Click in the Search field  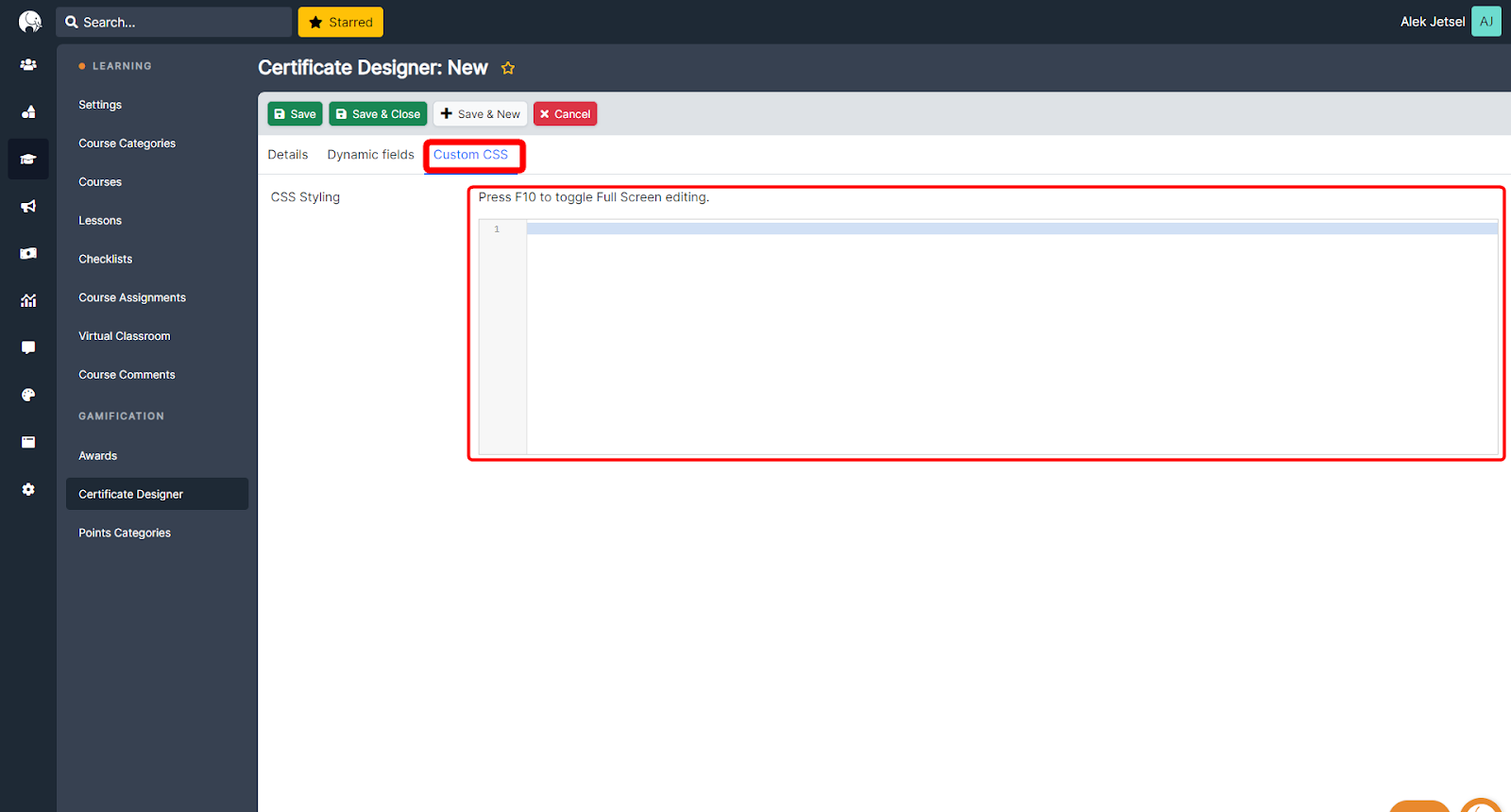click(x=174, y=22)
